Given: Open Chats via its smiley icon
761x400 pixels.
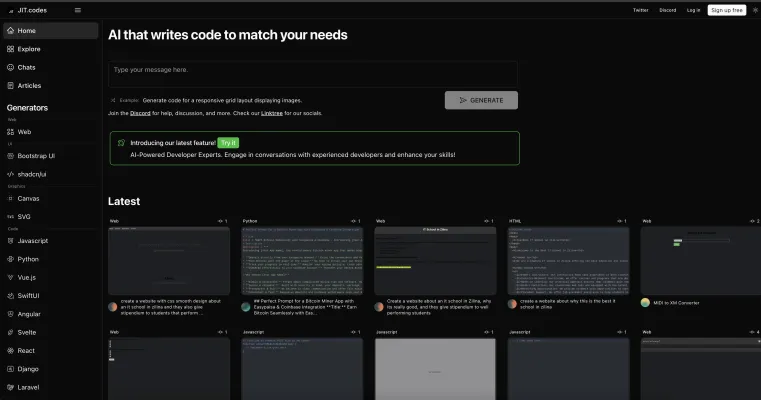Looking at the screenshot, I should click(10, 67).
